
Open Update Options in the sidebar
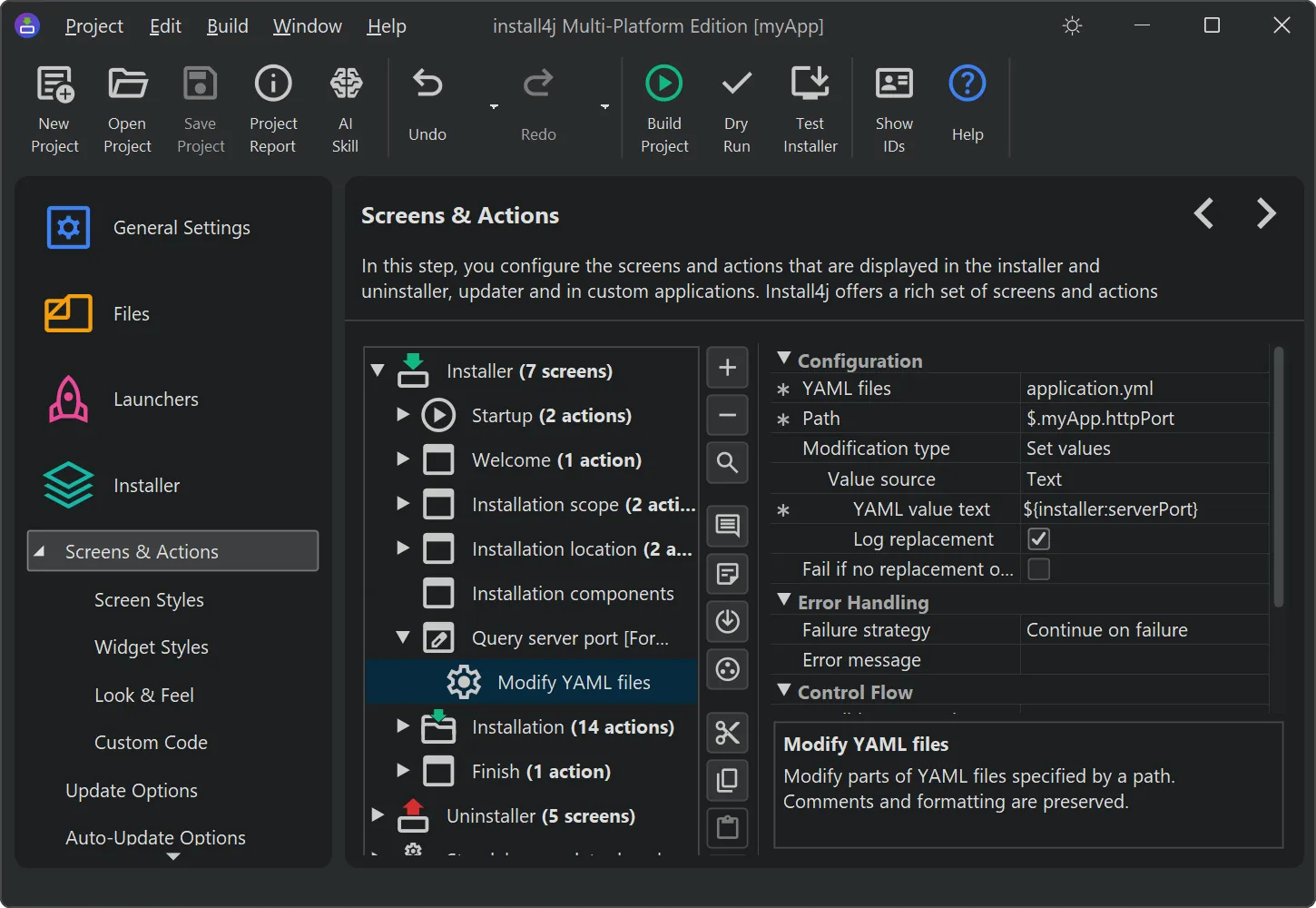pos(132,791)
